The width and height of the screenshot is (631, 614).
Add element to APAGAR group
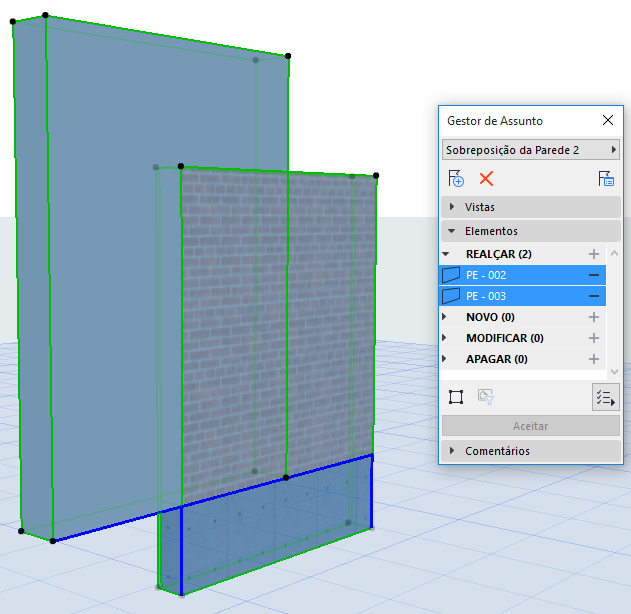tap(594, 359)
